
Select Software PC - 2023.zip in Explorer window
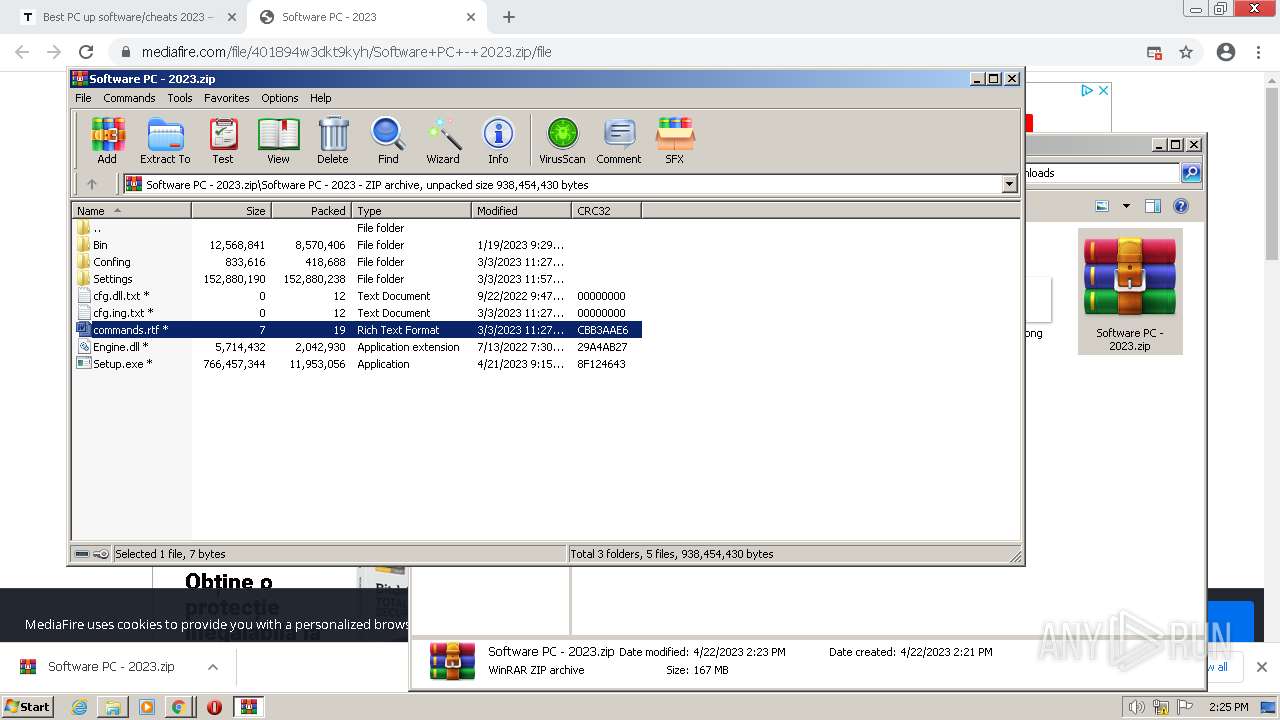click(x=1130, y=291)
